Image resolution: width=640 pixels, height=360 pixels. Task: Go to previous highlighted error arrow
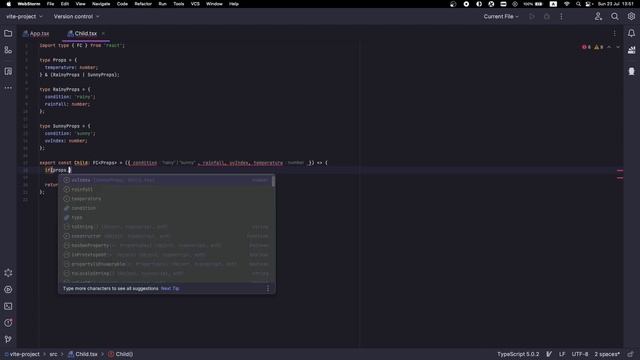tap(609, 47)
